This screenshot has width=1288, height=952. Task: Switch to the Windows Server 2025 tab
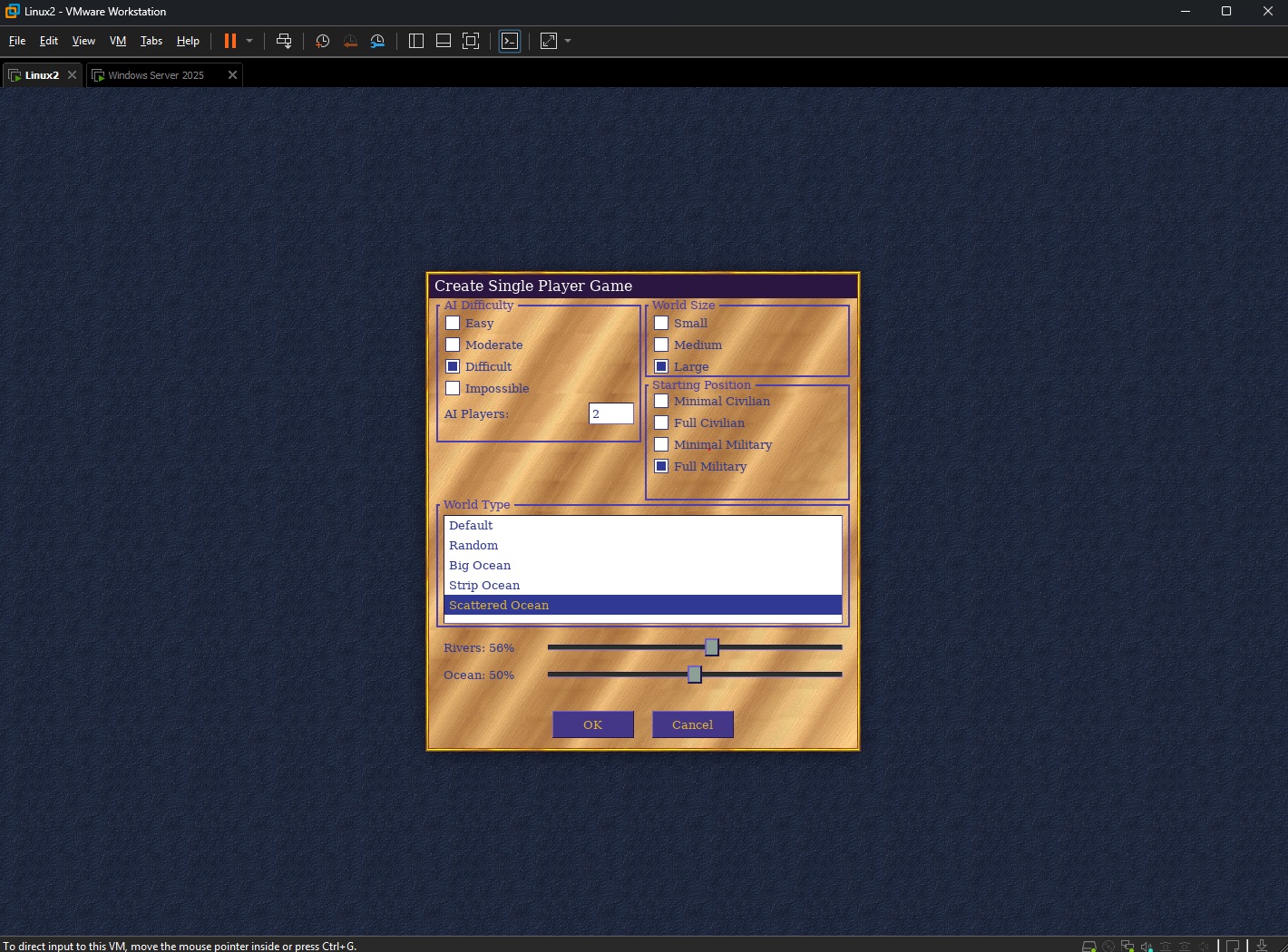point(155,75)
